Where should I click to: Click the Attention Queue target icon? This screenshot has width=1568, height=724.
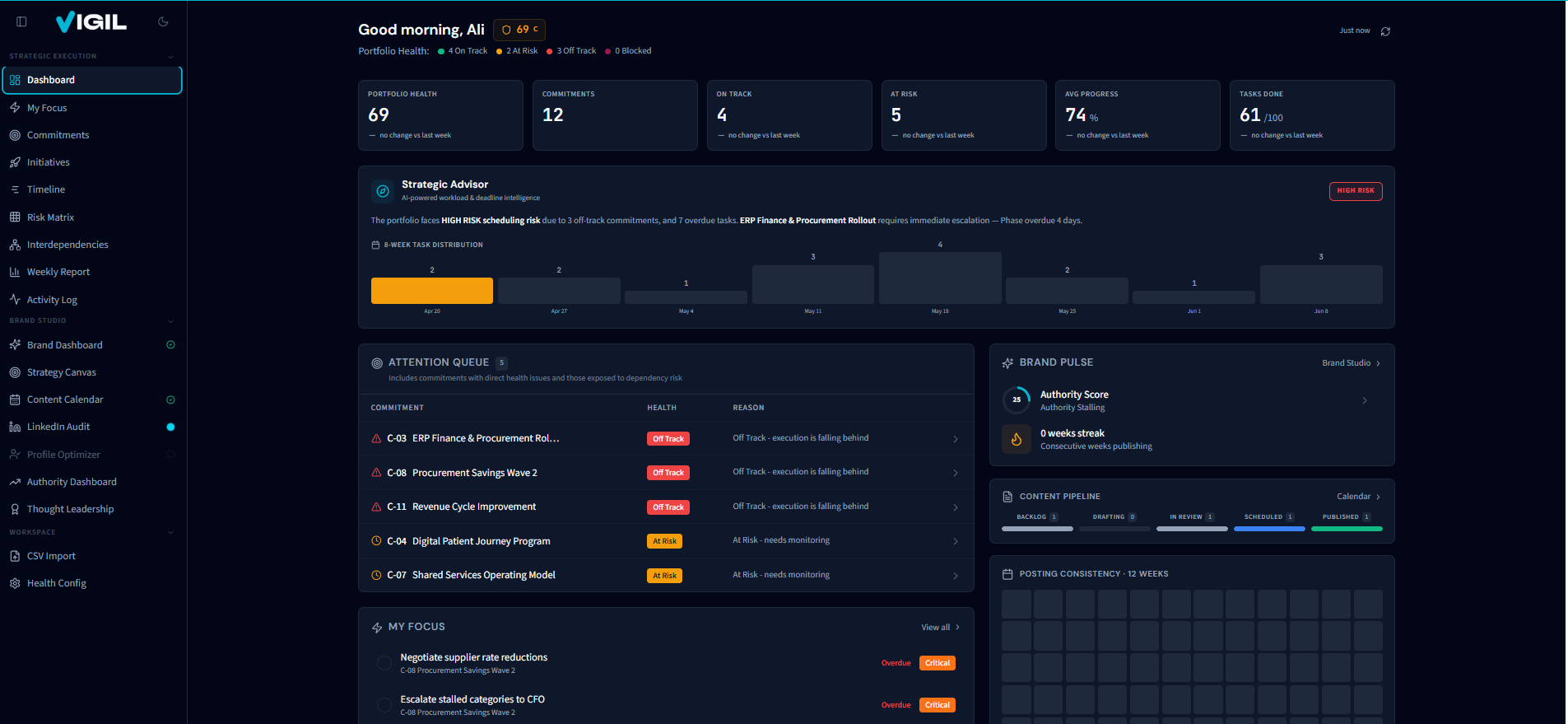(x=377, y=363)
